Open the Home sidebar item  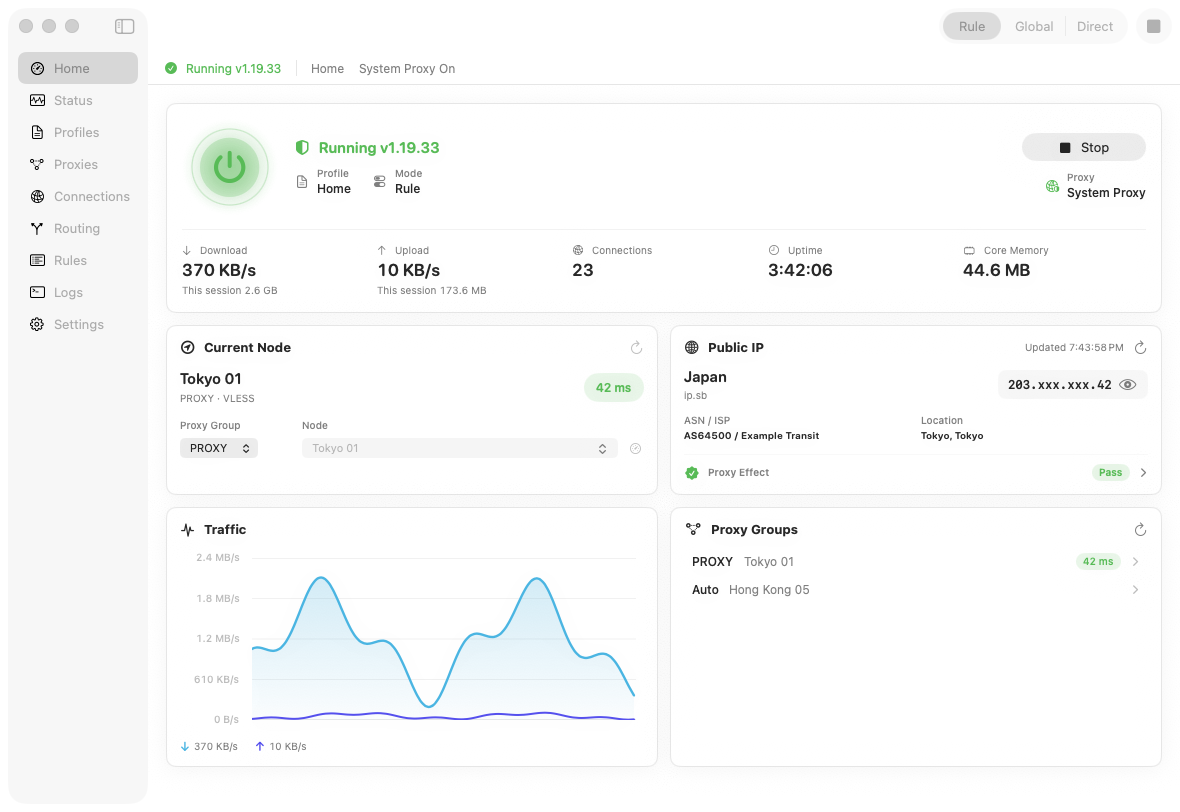point(78,68)
